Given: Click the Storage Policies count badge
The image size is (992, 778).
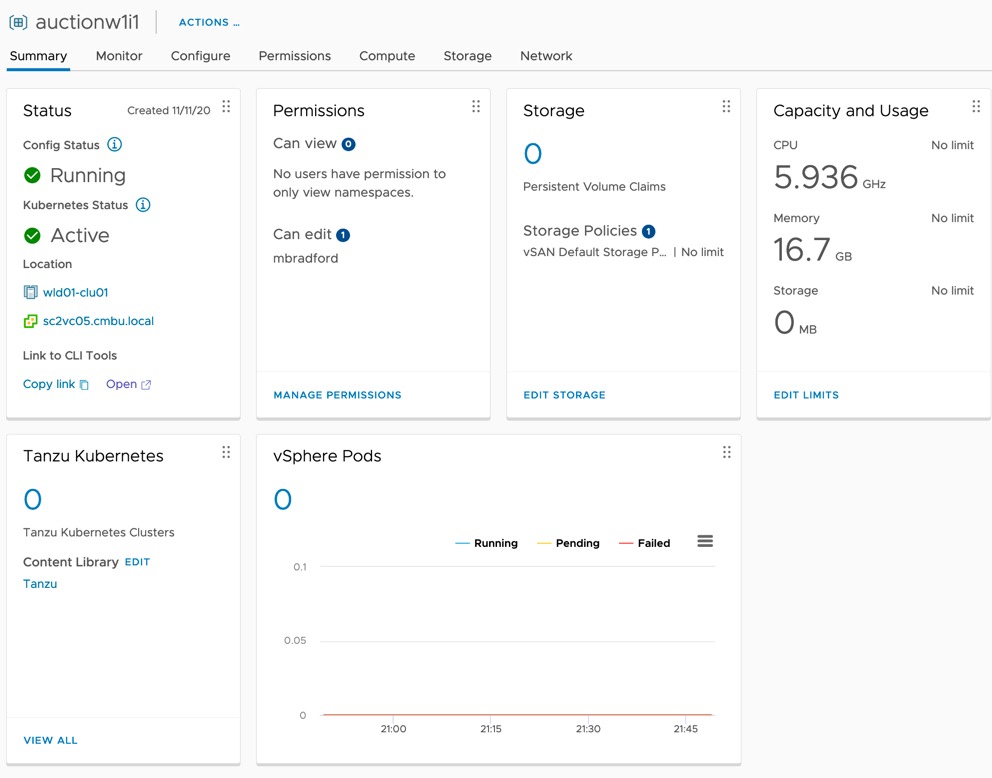Looking at the screenshot, I should [648, 232].
